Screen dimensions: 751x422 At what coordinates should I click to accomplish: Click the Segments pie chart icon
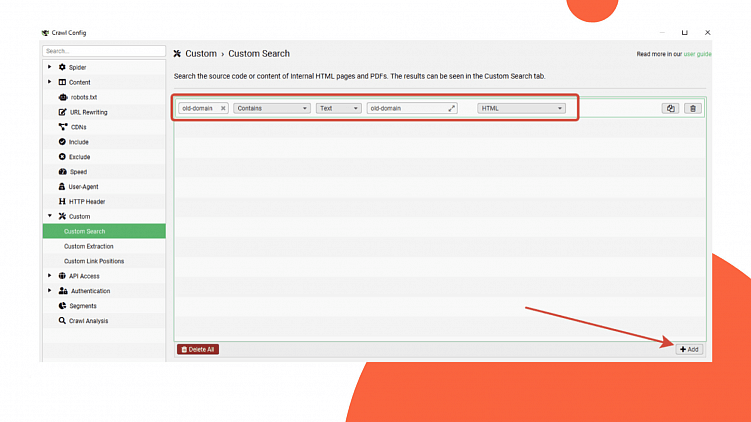point(62,306)
